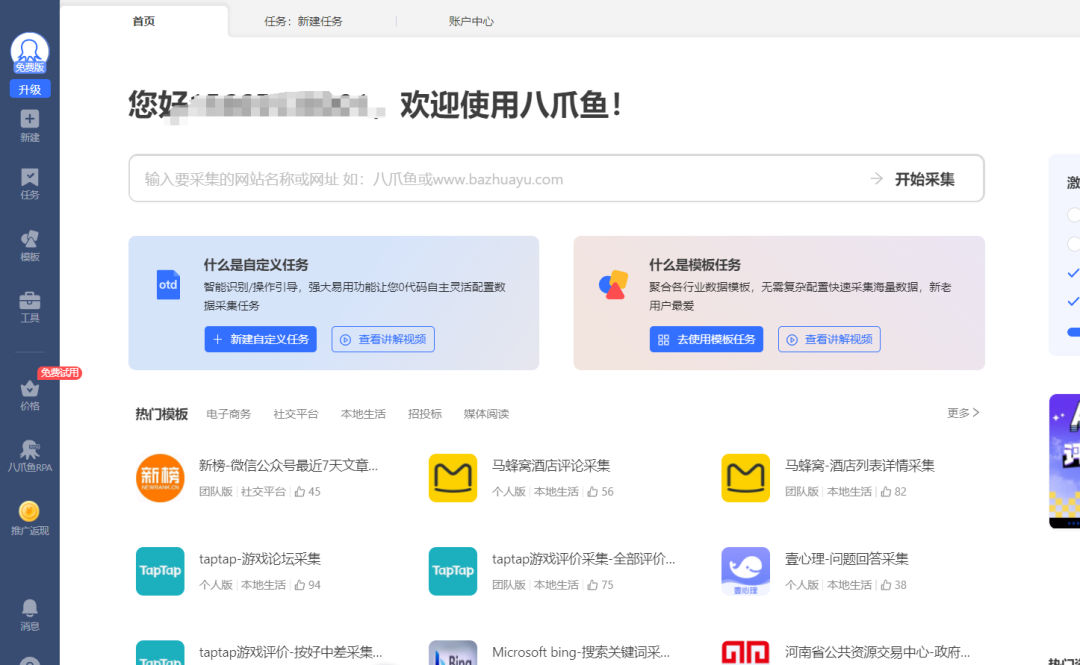Select the 本地生活 category tab
The width and height of the screenshot is (1080, 665).
click(x=363, y=414)
